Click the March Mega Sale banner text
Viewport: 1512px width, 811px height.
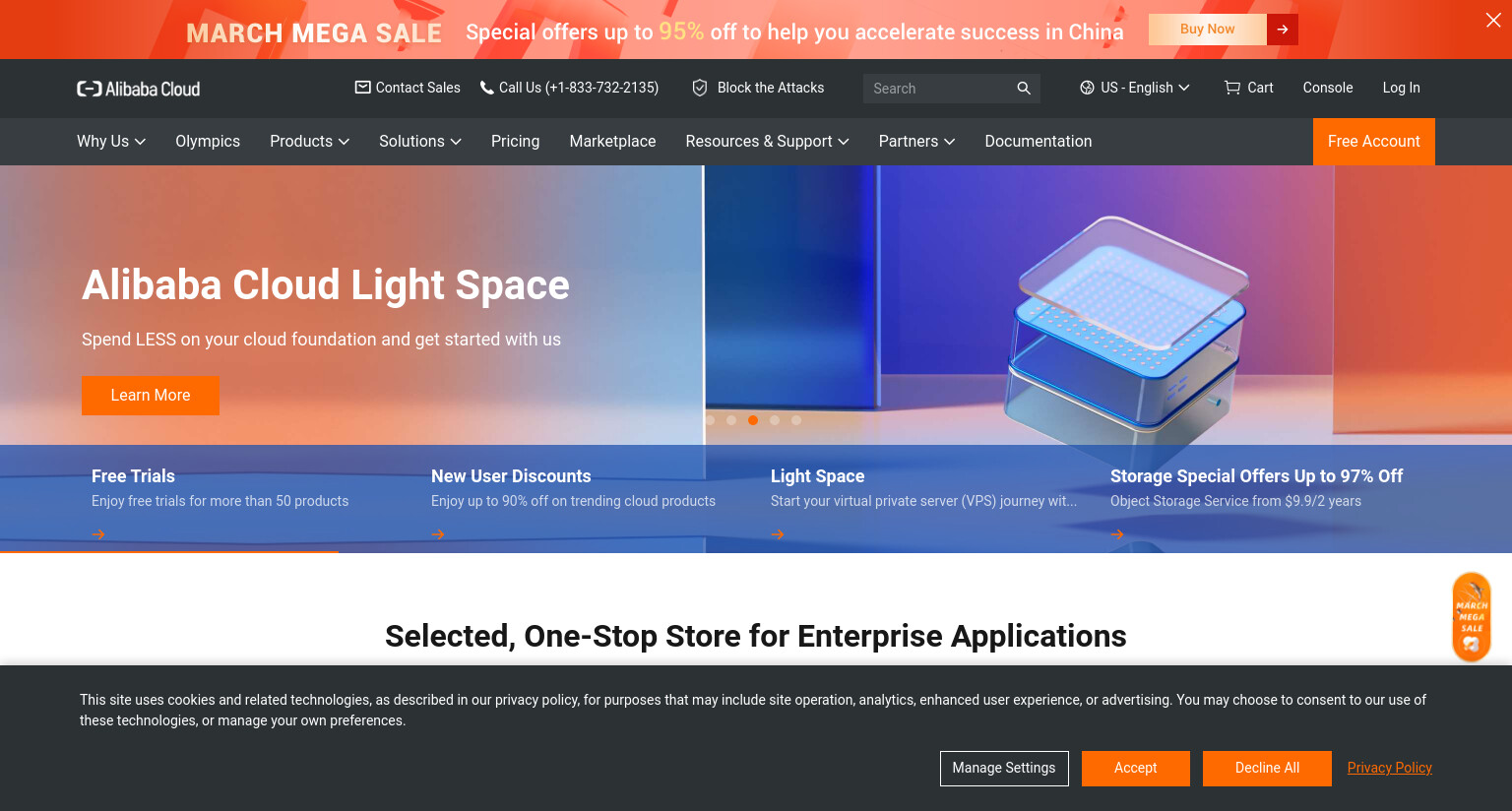pos(314,33)
